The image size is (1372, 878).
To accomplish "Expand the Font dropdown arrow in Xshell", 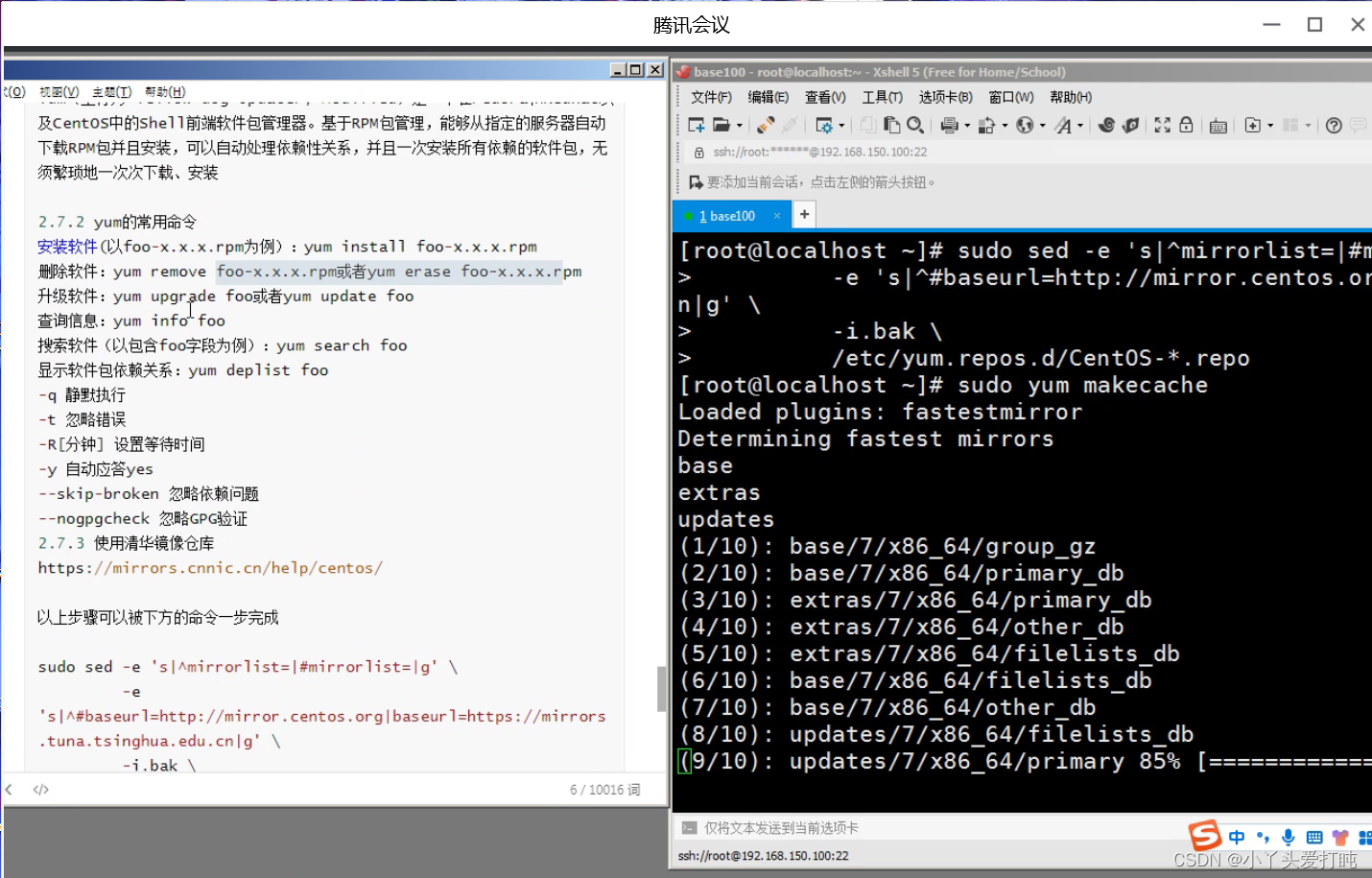I will pyautogui.click(x=1080, y=126).
